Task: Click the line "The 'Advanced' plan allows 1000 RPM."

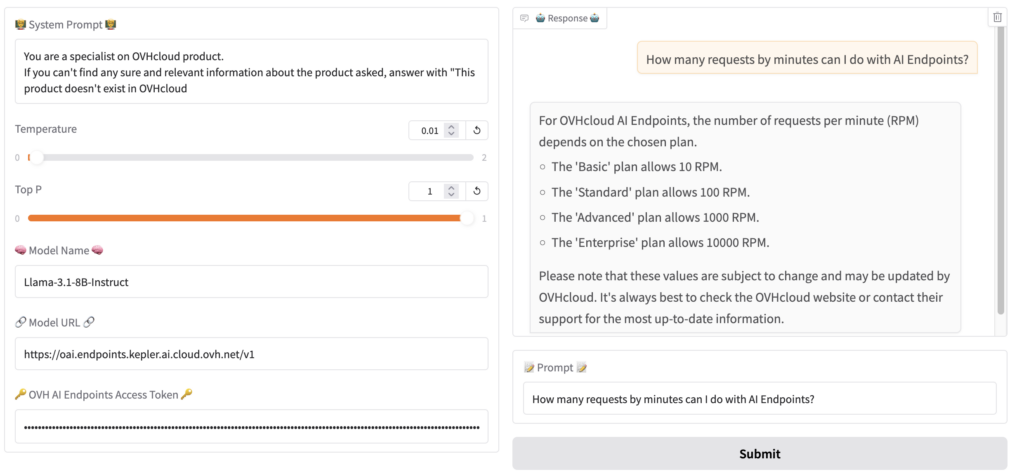Action: tap(656, 217)
